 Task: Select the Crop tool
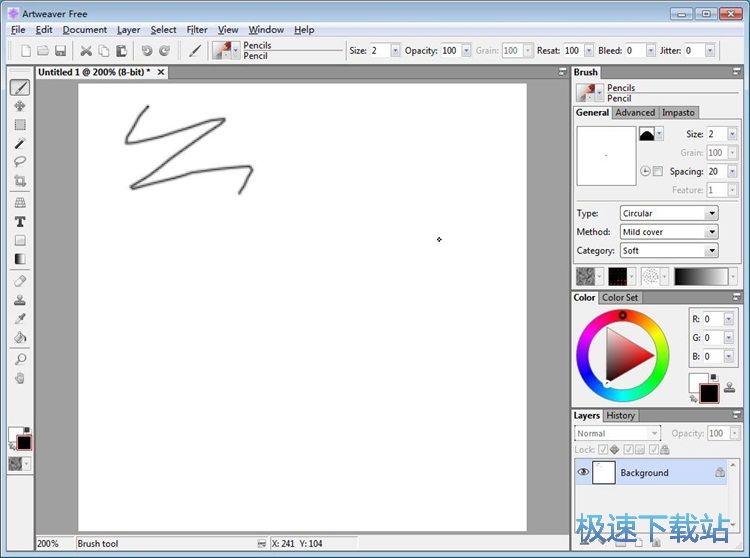coord(20,181)
